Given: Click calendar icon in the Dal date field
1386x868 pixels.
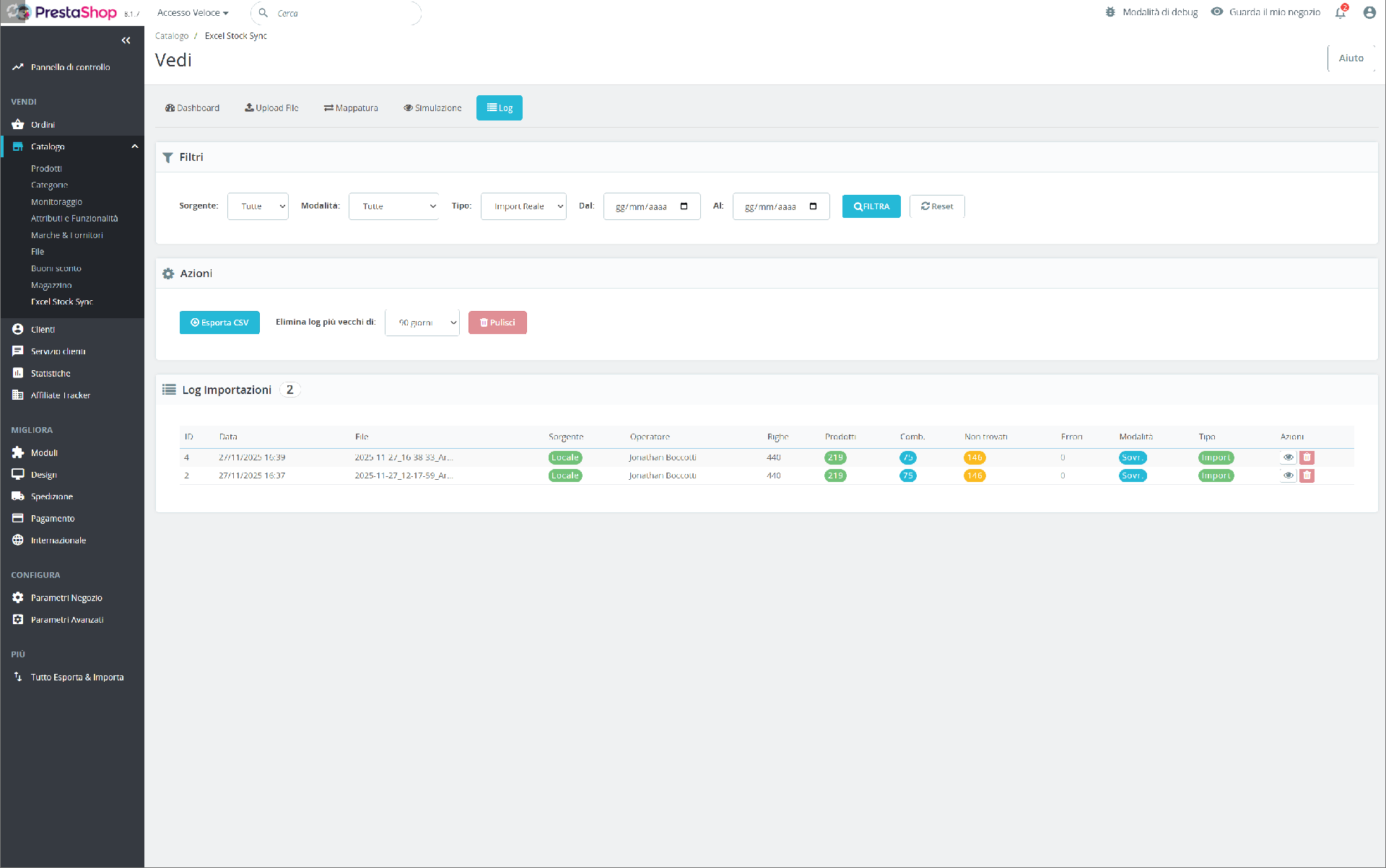Looking at the screenshot, I should 684,206.
